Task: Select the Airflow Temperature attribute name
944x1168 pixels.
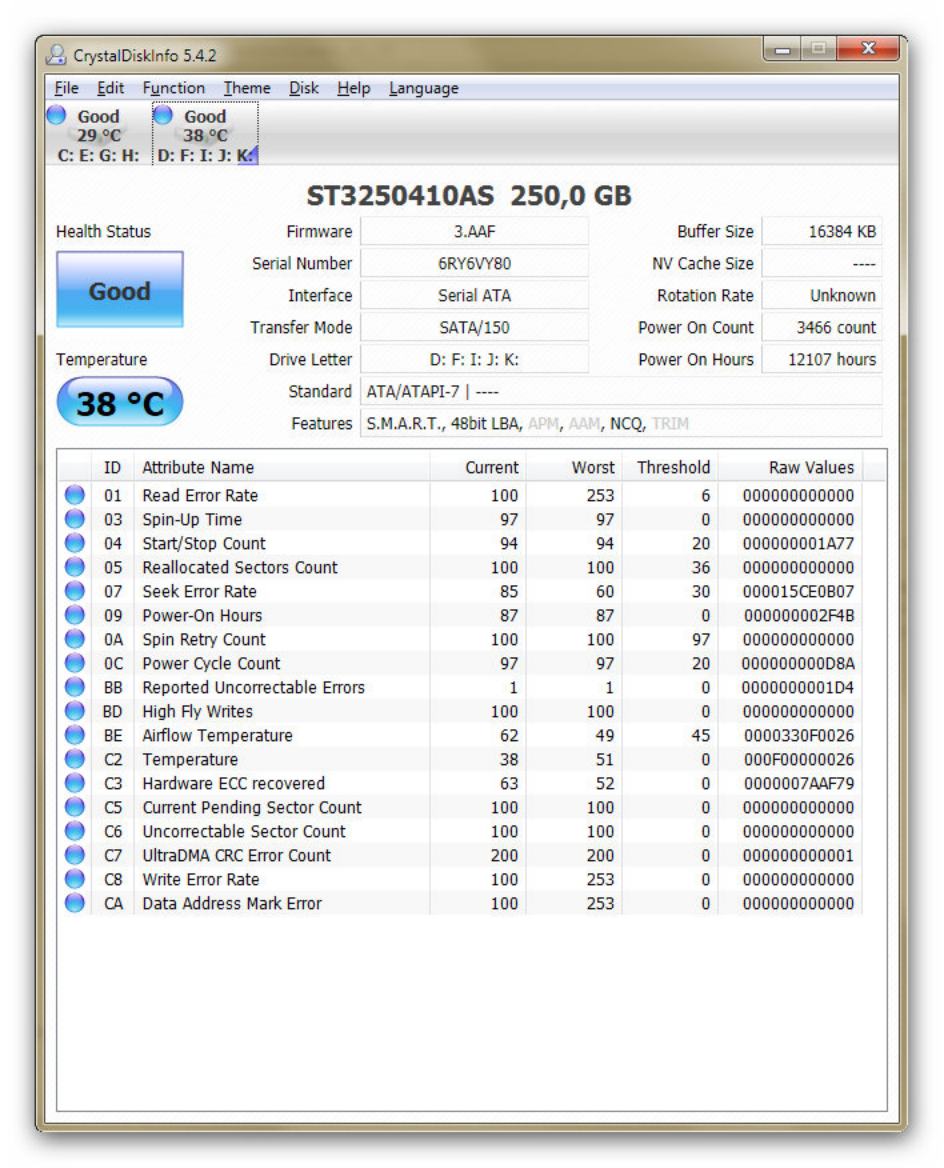Action: 218,735
